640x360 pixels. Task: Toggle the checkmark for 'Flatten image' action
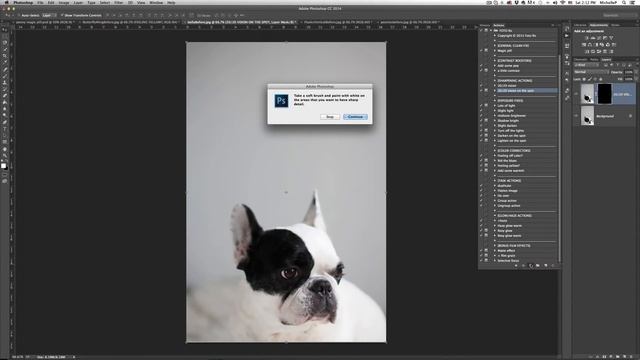[x=481, y=191]
